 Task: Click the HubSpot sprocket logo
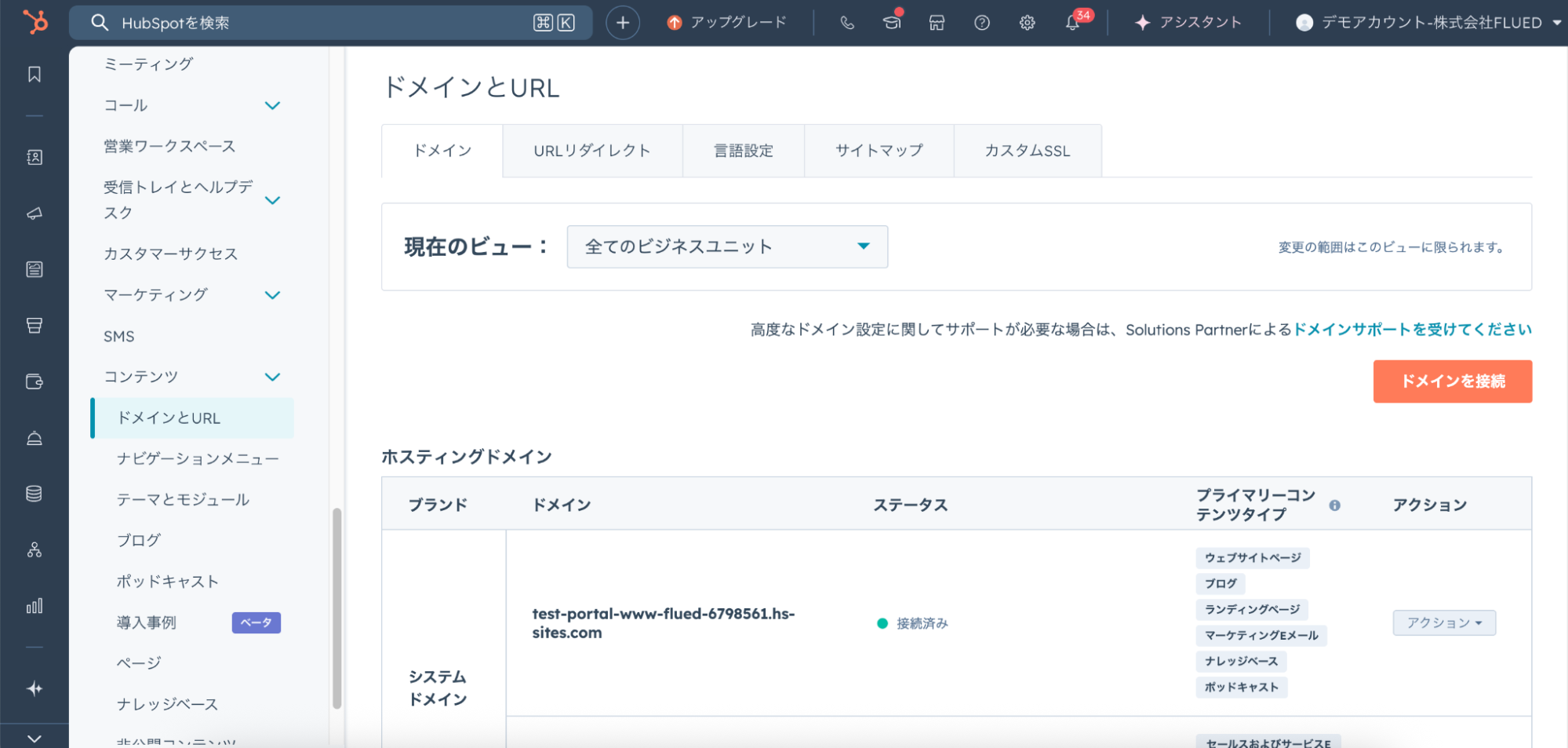pos(35,22)
